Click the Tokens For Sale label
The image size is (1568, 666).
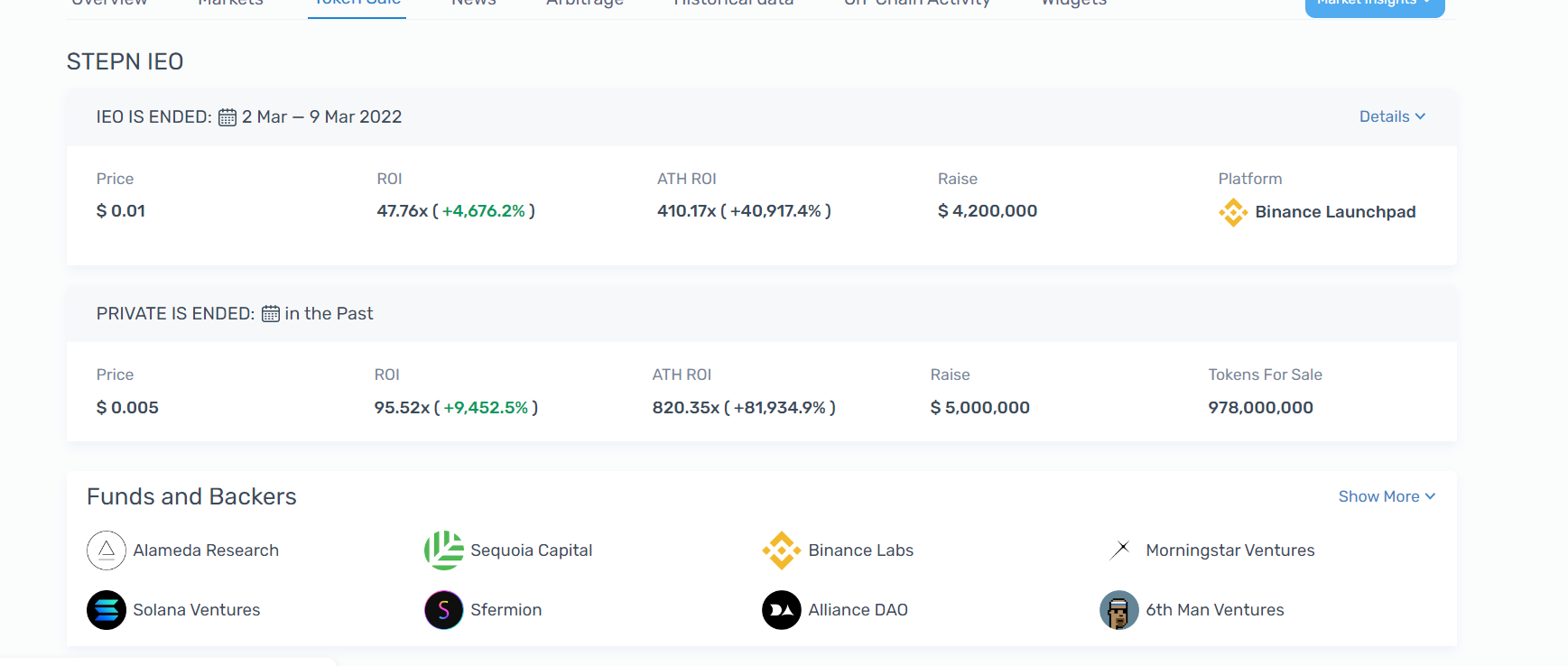tap(1266, 375)
